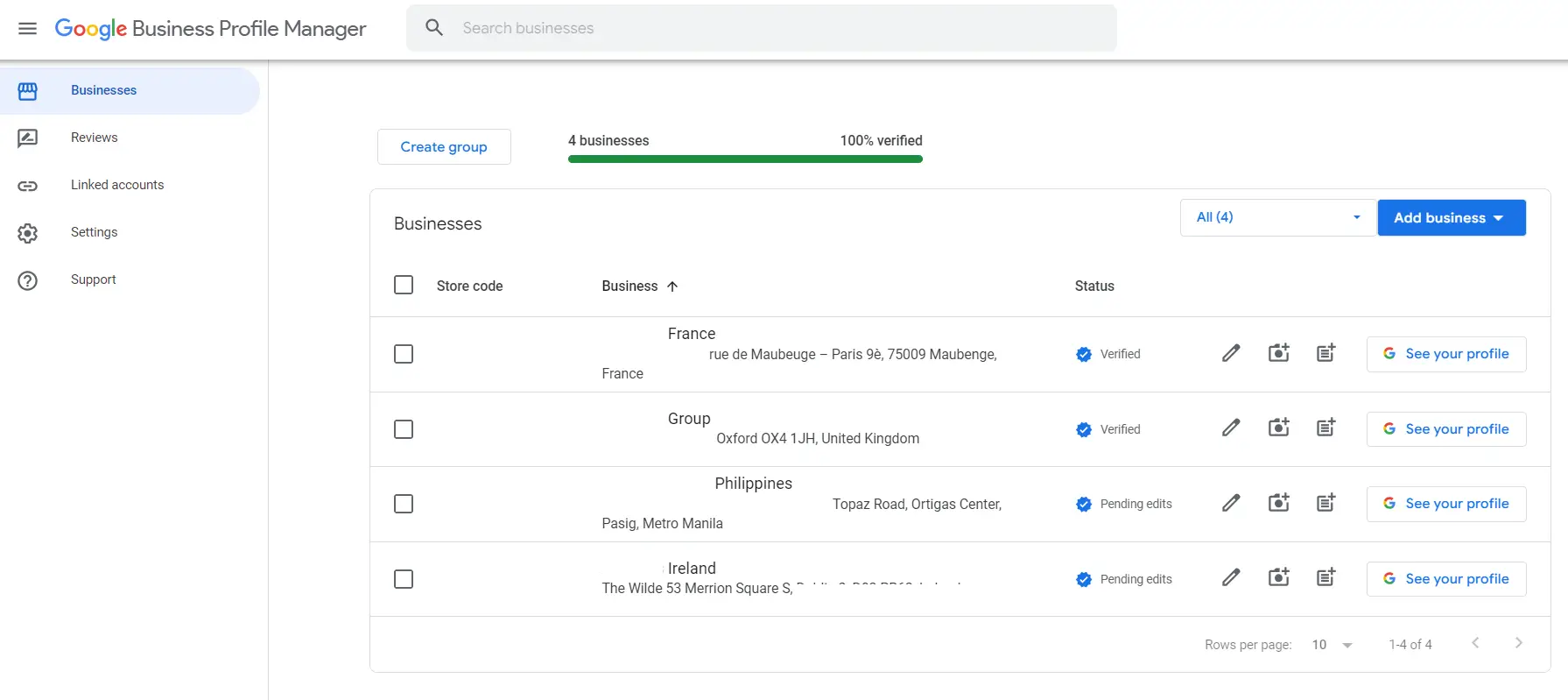Click the Support question-mark icon
Screen dimensions: 1568x700
(x=28, y=280)
